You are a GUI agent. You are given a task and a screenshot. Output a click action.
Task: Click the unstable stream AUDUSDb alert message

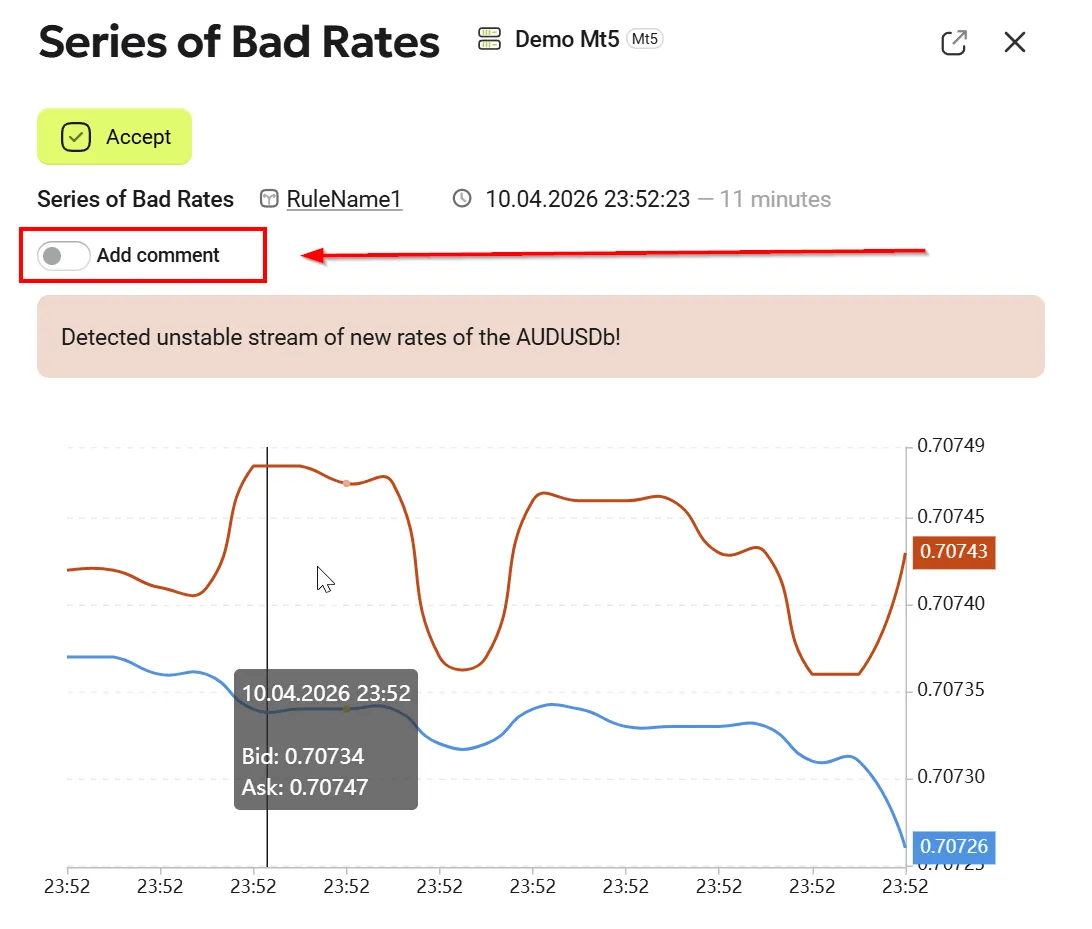[341, 337]
